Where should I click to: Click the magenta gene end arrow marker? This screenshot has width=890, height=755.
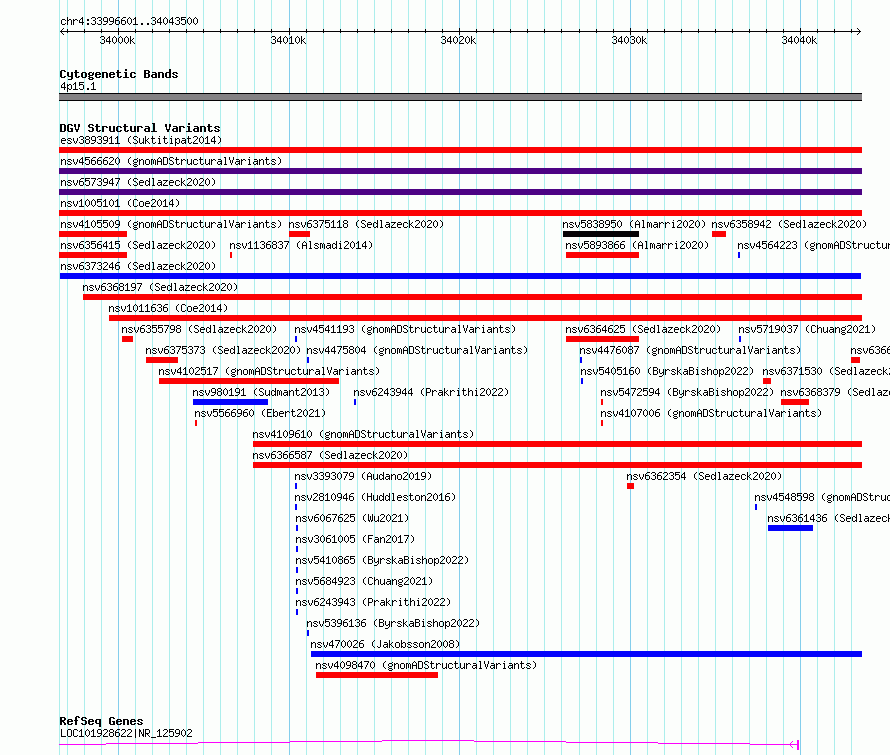[795, 744]
